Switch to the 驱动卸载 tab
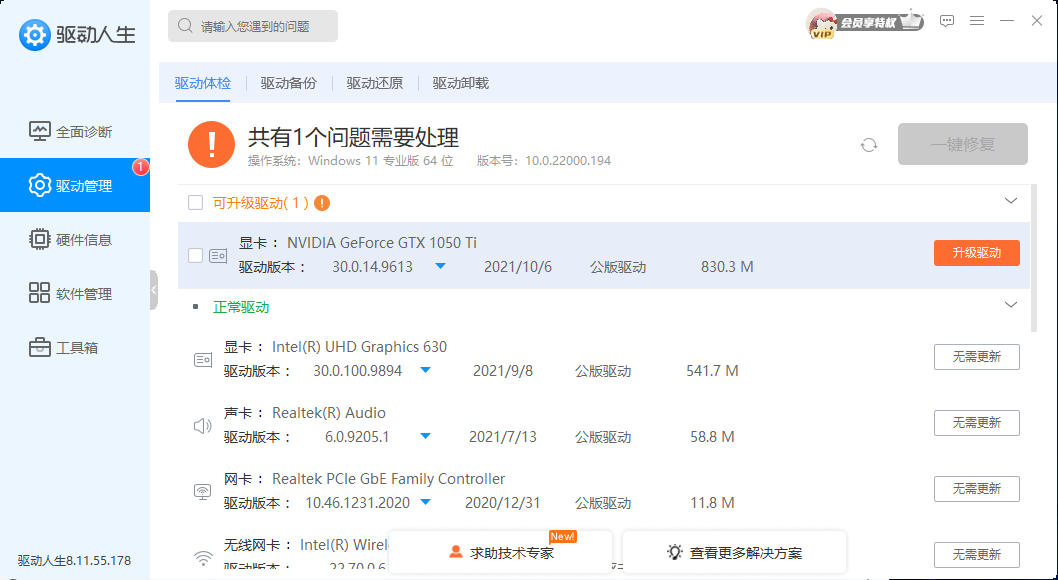 pos(461,83)
